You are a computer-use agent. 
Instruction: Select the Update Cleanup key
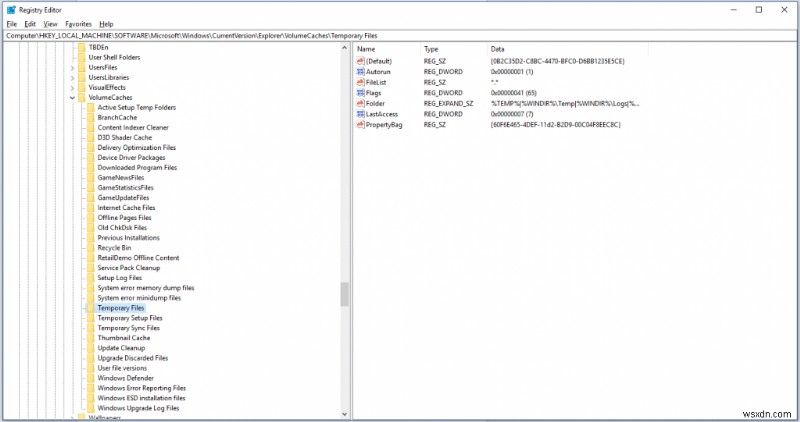[121, 348]
